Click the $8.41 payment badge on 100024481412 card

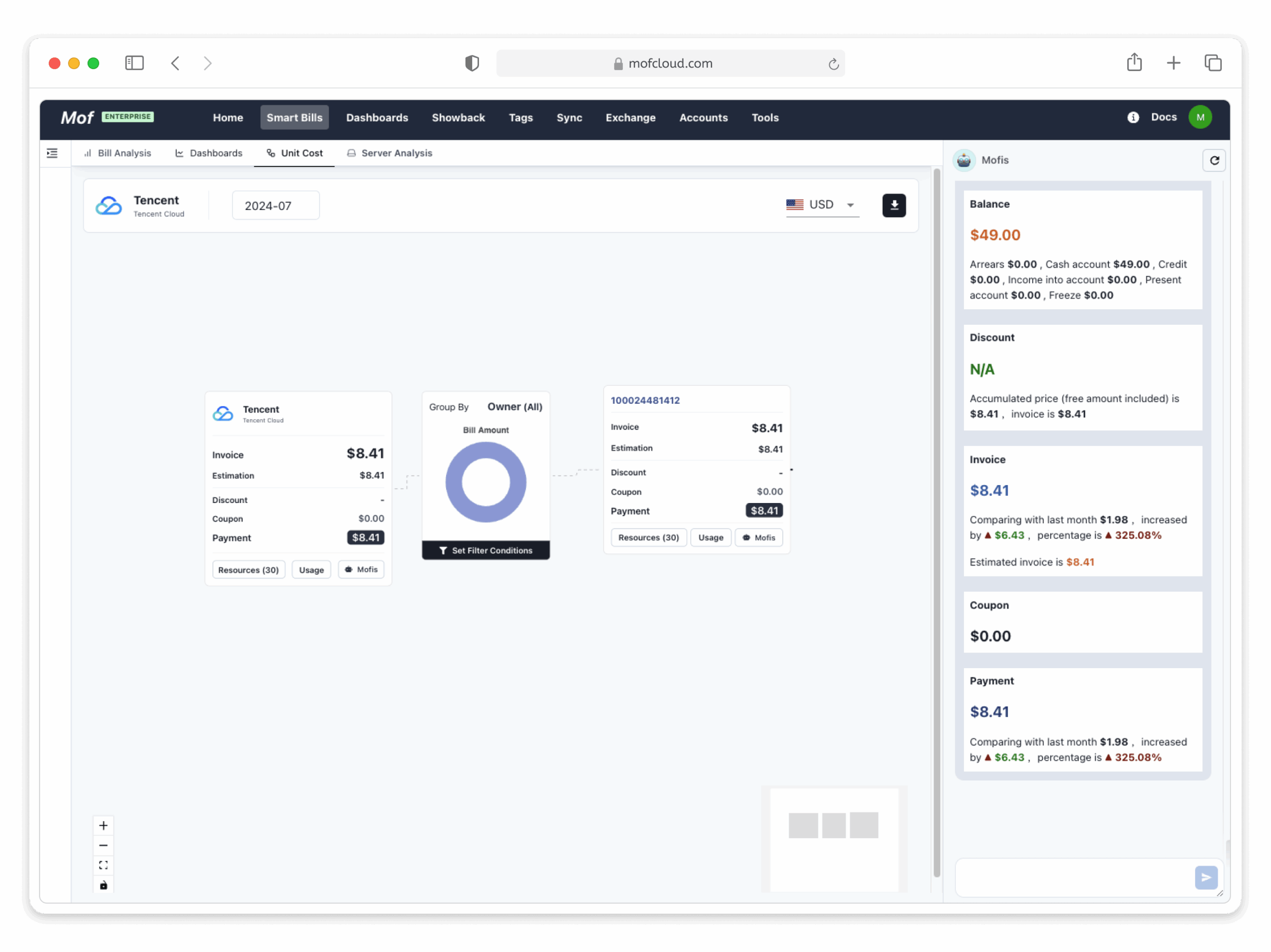click(x=764, y=511)
